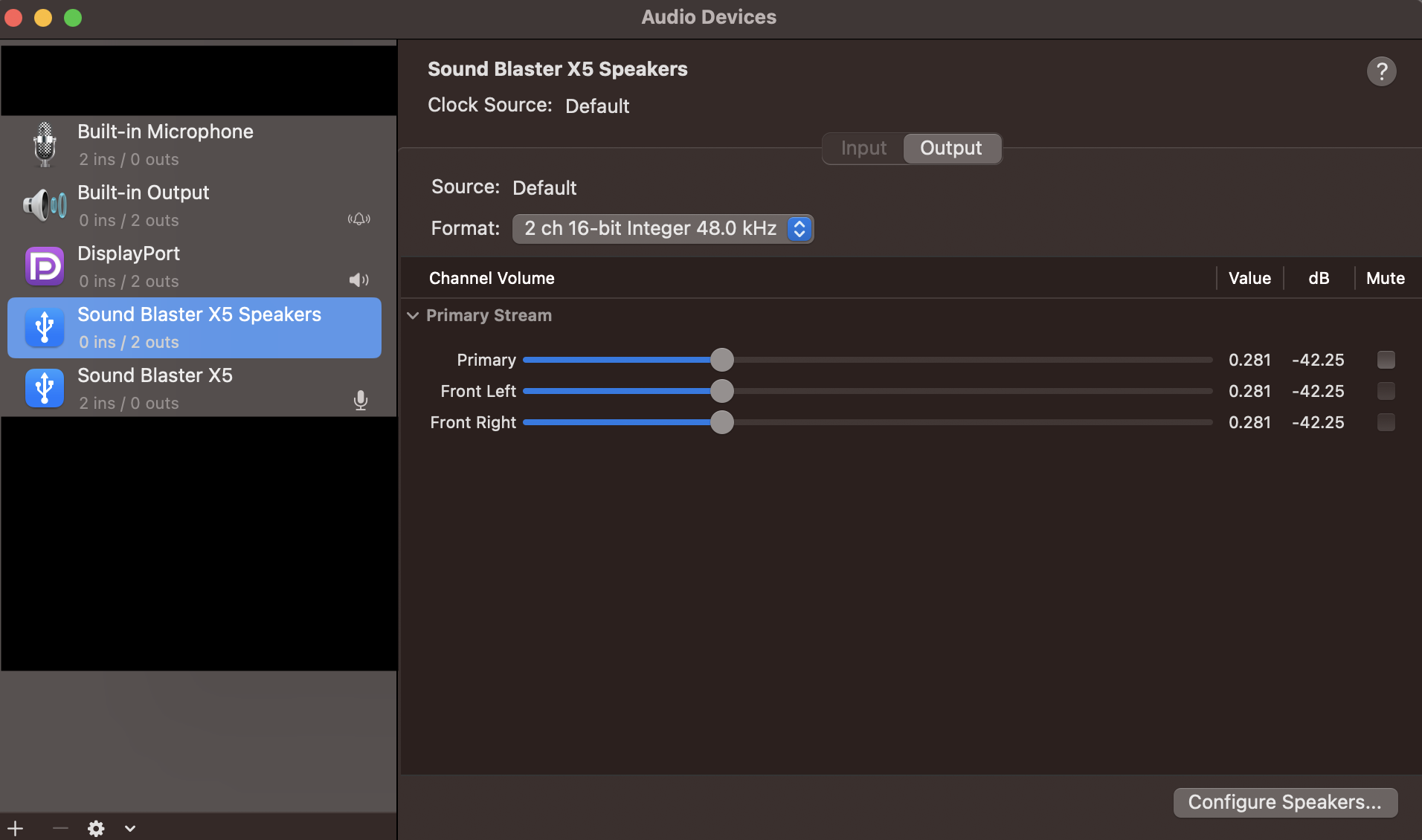The image size is (1422, 840).
Task: Click the Mute column header
Action: pyautogui.click(x=1386, y=278)
